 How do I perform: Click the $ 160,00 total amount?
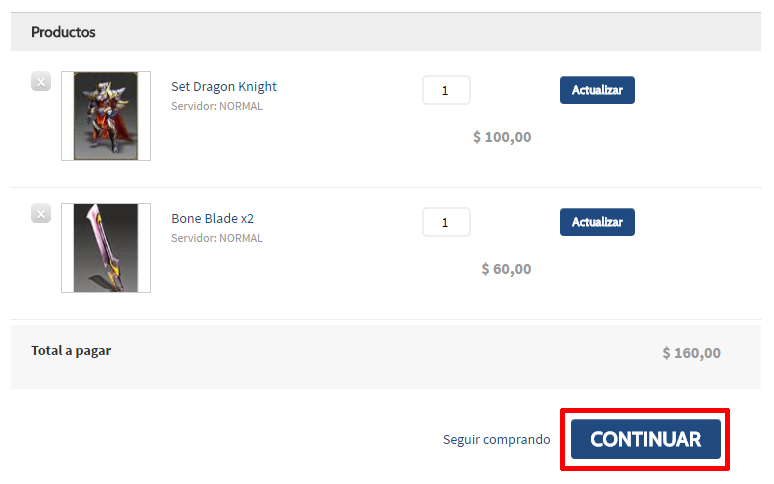[x=692, y=353]
